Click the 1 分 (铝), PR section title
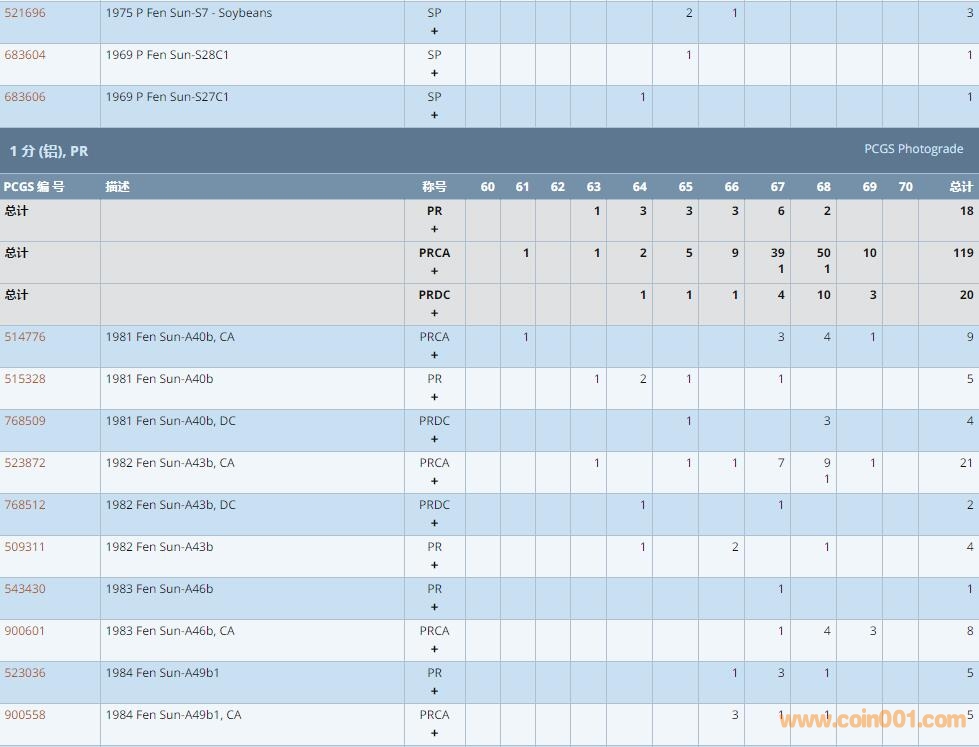This screenshot has height=747, width=979. point(49,151)
